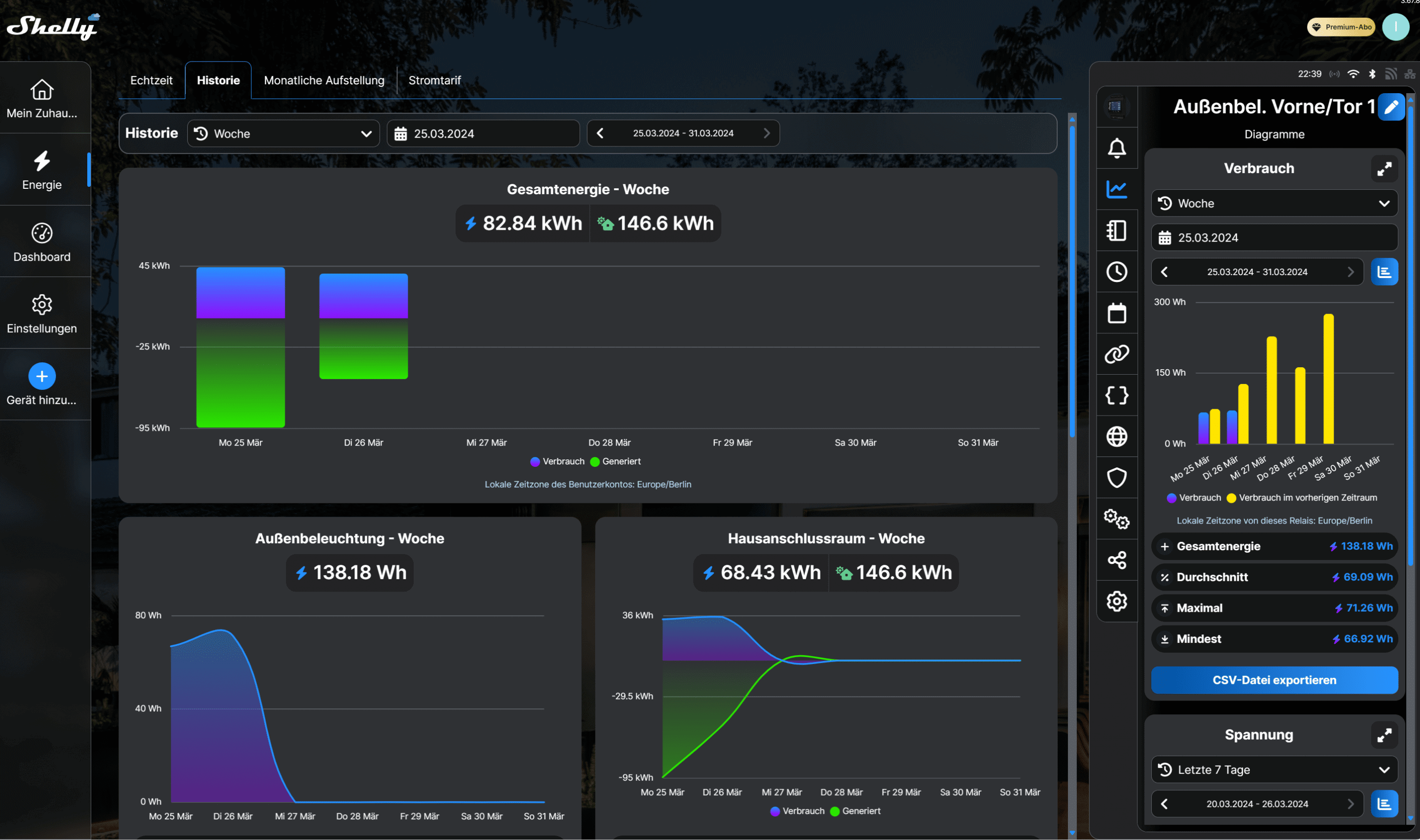Open the shield security icon
This screenshot has height=840, width=1420.
coord(1116,478)
